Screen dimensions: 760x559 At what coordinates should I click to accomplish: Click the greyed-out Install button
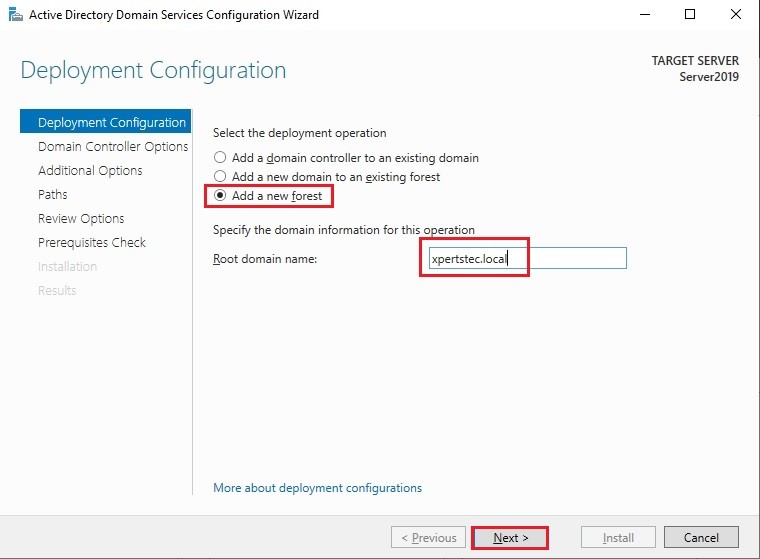coord(618,537)
